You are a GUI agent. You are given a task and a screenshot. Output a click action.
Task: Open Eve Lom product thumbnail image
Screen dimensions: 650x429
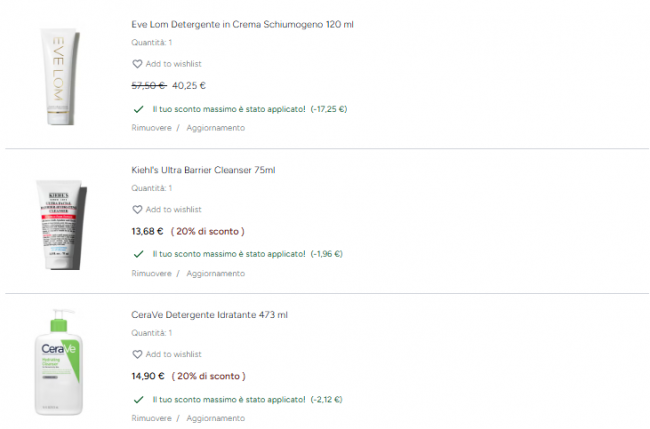[59, 76]
